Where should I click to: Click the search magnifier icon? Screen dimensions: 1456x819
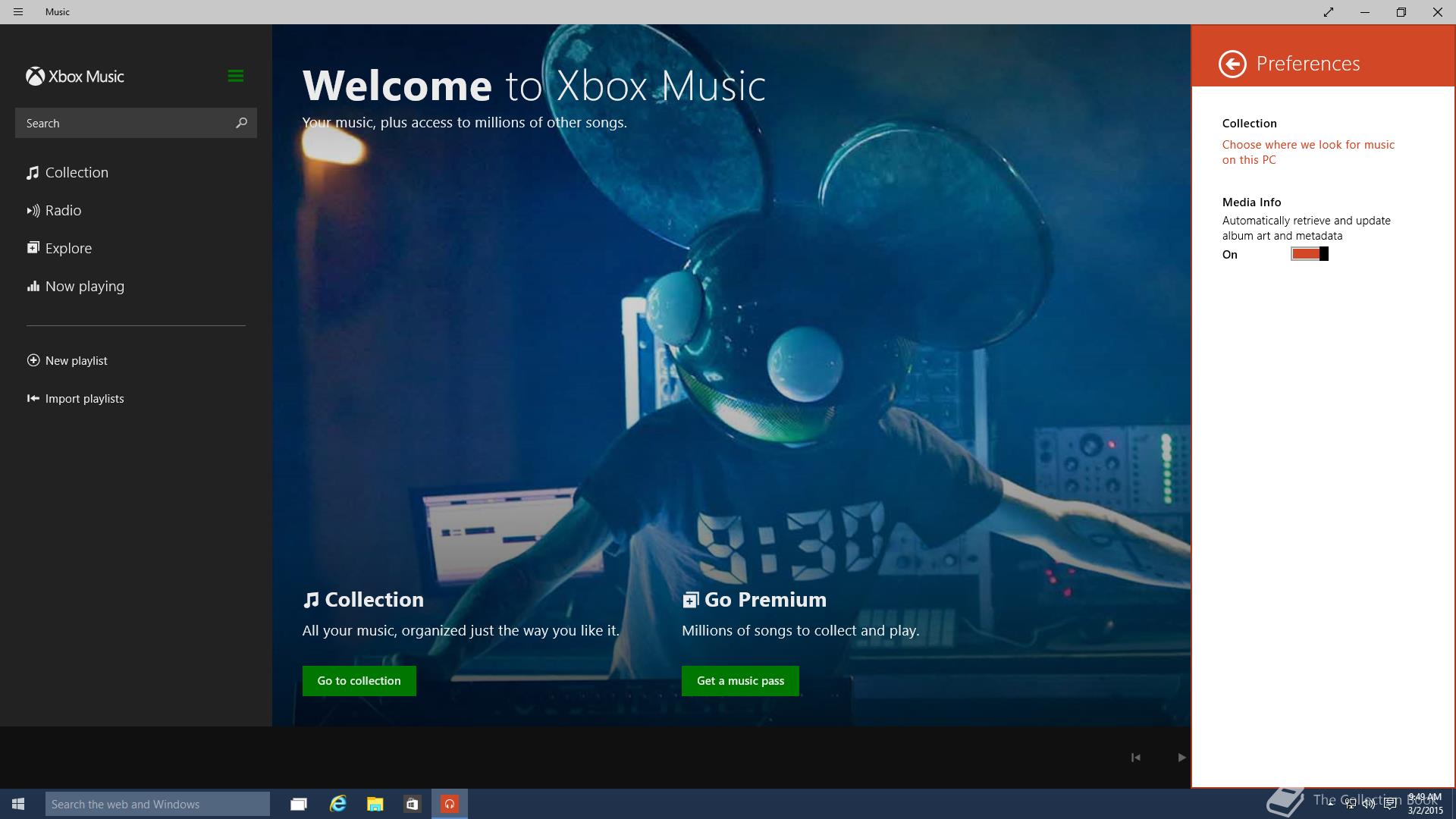(x=241, y=123)
